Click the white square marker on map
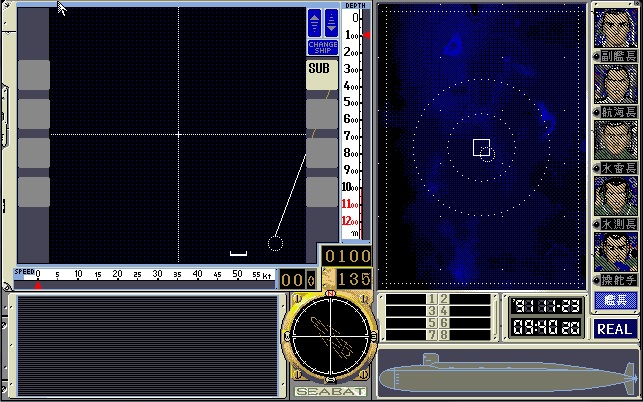Screen dimensions: 643x402 480,147
